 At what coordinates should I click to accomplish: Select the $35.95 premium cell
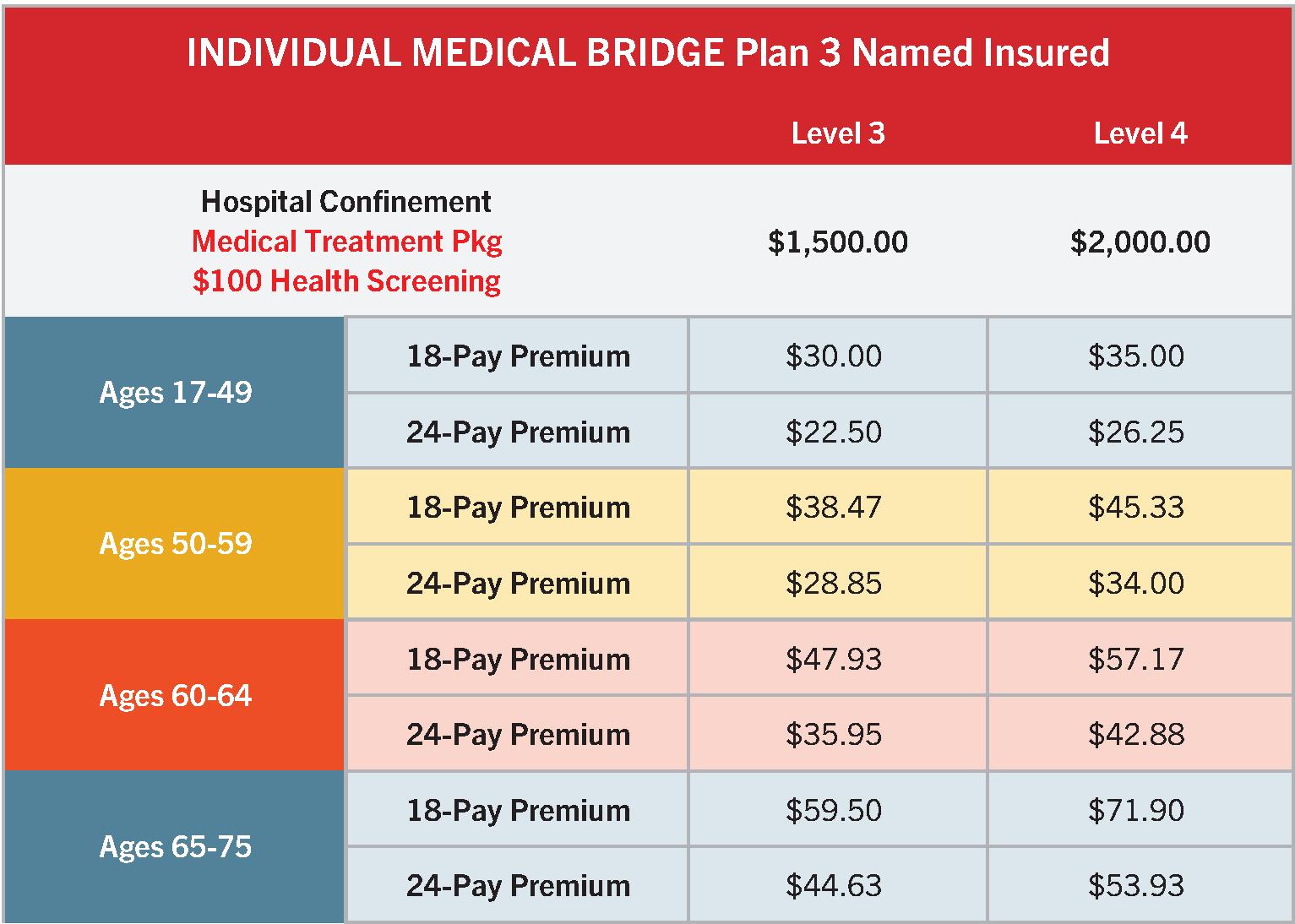click(x=834, y=735)
